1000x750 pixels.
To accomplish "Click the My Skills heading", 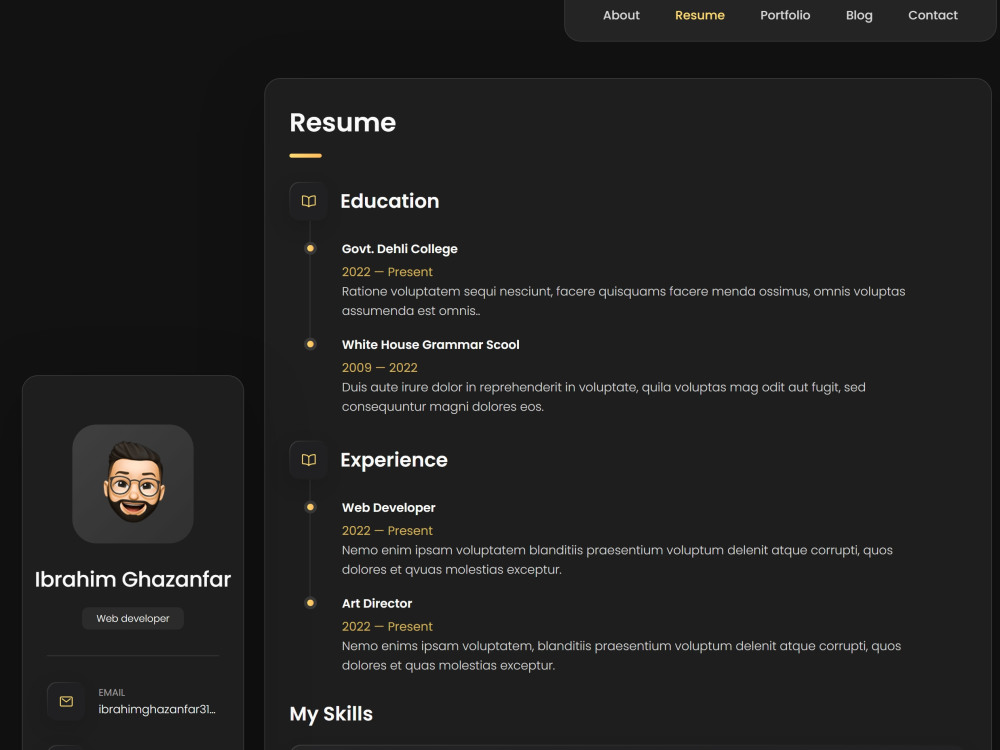I will click(x=331, y=714).
